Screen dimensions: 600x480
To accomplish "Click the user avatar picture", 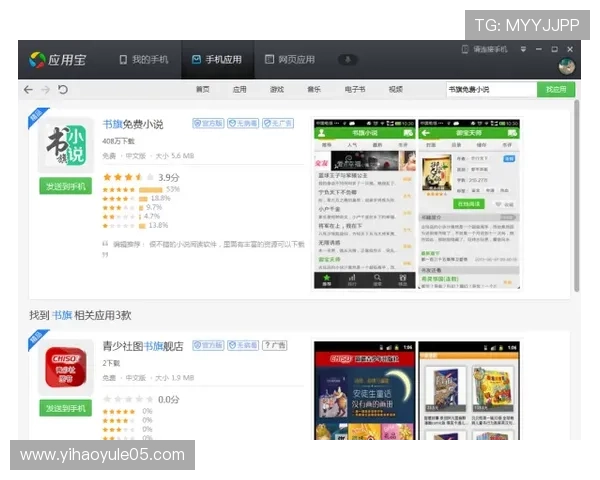I will [x=566, y=67].
